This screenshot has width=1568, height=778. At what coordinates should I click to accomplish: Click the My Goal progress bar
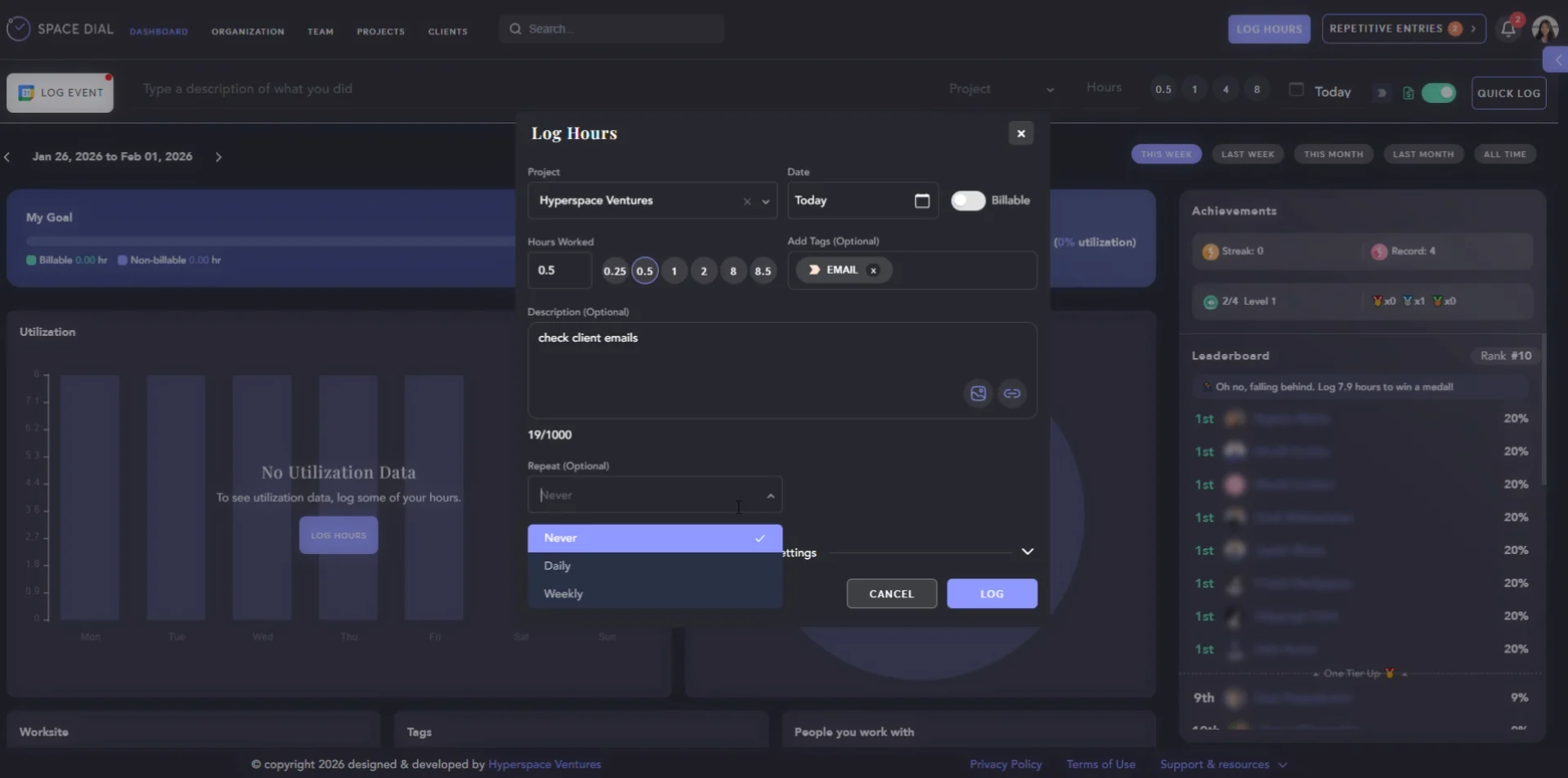(270, 241)
